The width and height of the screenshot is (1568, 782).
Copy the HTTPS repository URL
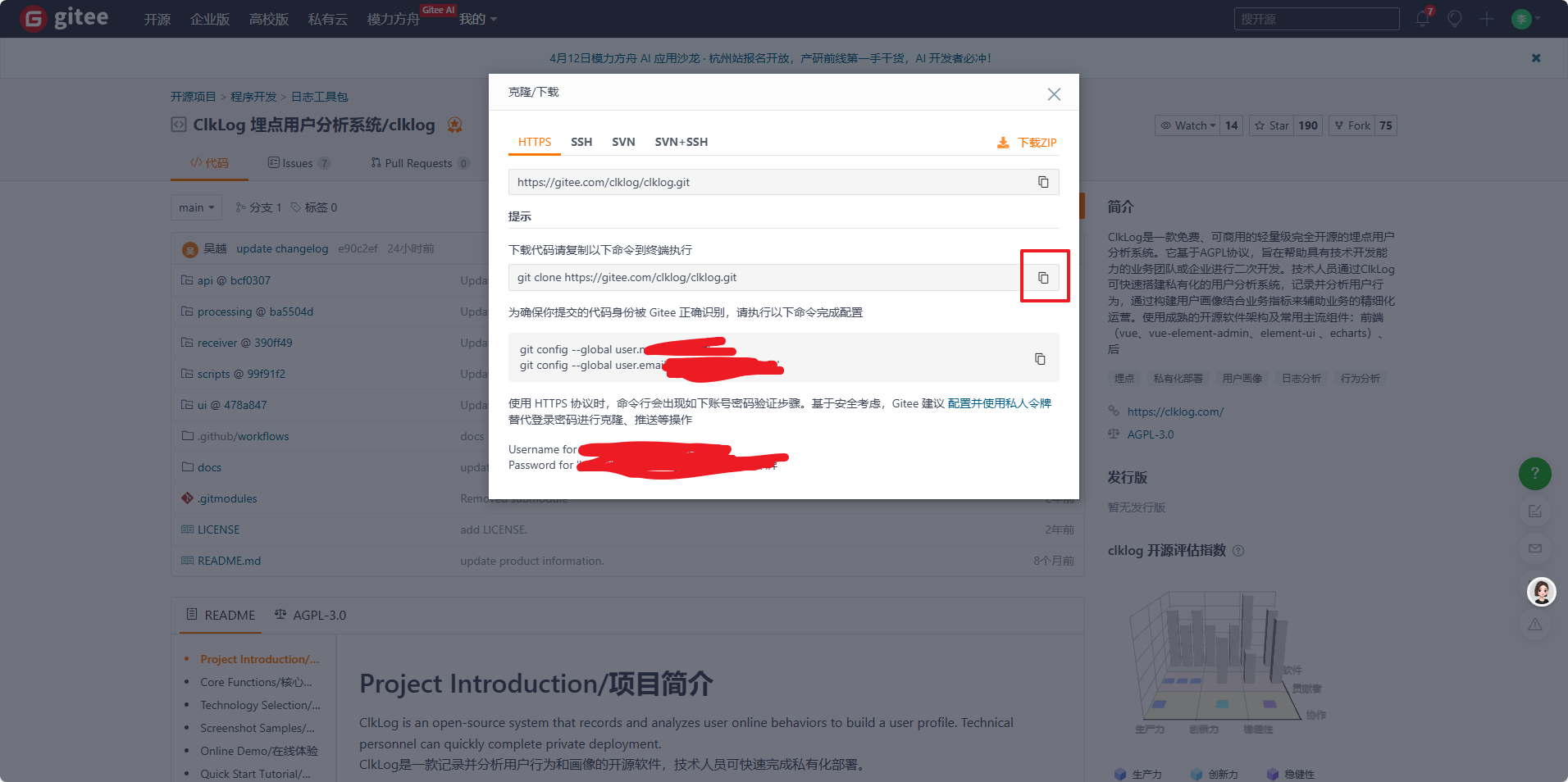[x=1043, y=182]
